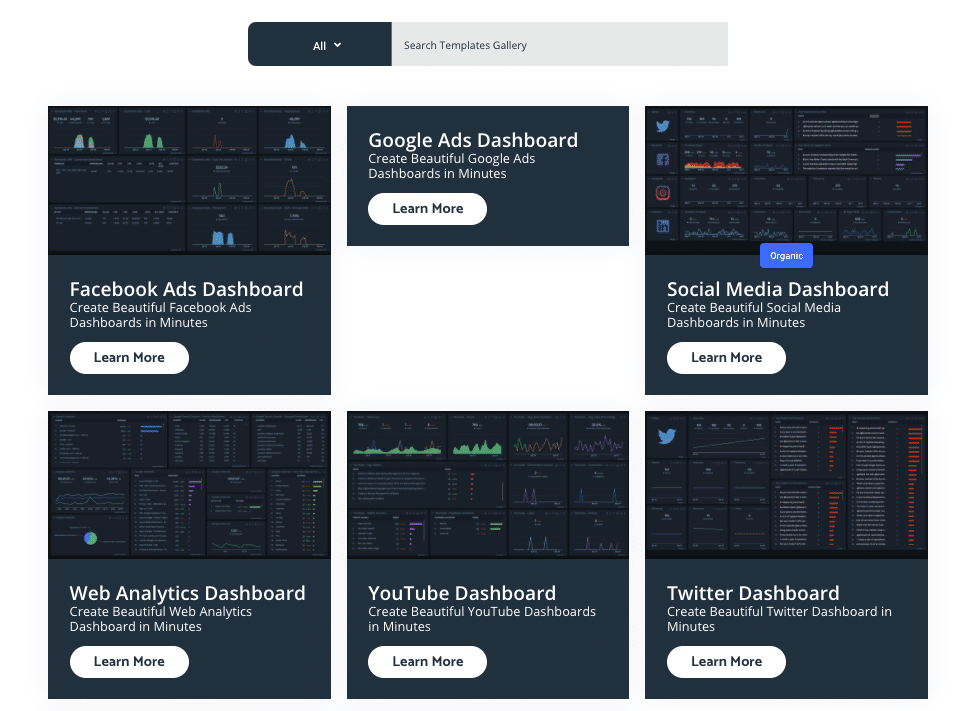Click the Organic tag on Social Media card
Image resolution: width=956 pixels, height=711 pixels.
point(787,256)
